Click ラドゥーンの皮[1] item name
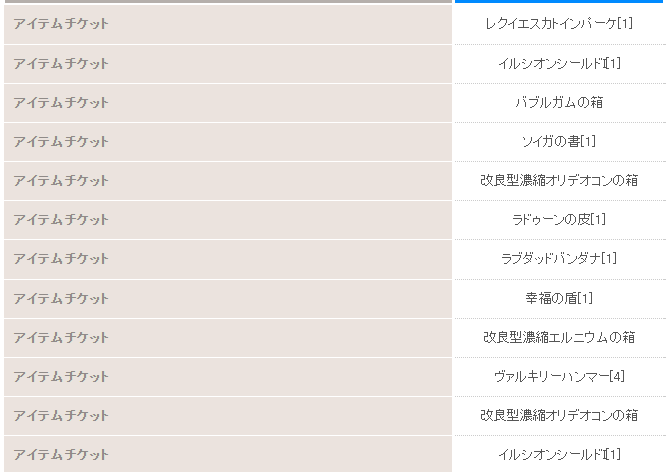The height and width of the screenshot is (472, 666). (559, 219)
